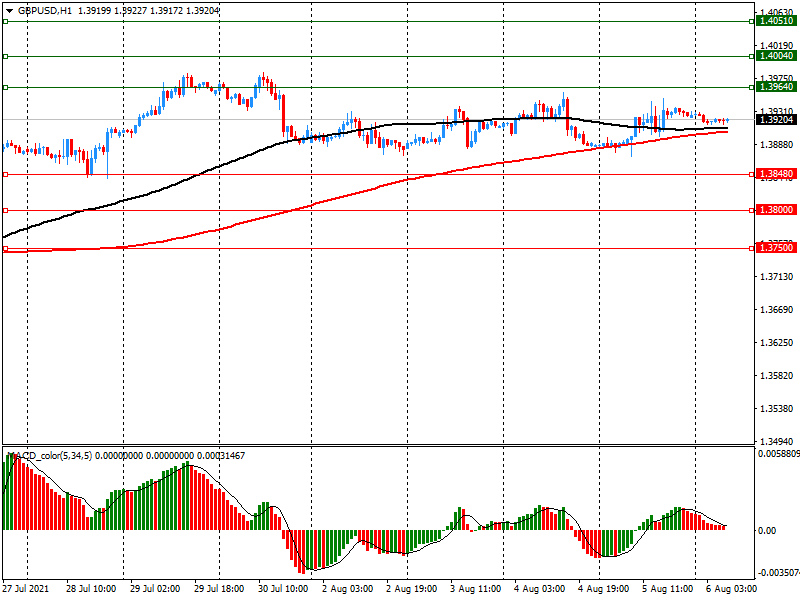Click the 1.36250 price scale value

pos(777,342)
